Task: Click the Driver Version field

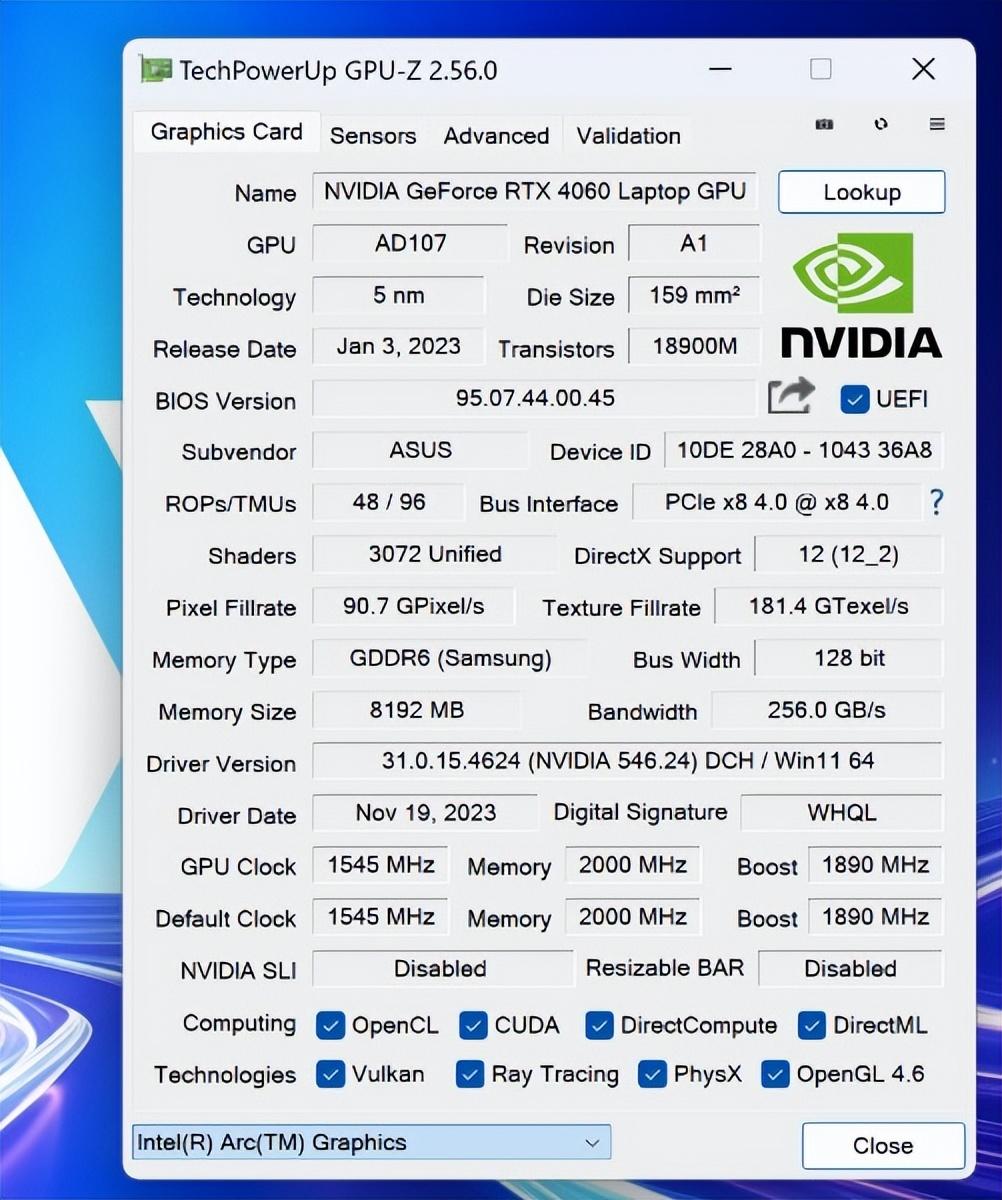Action: click(627, 761)
